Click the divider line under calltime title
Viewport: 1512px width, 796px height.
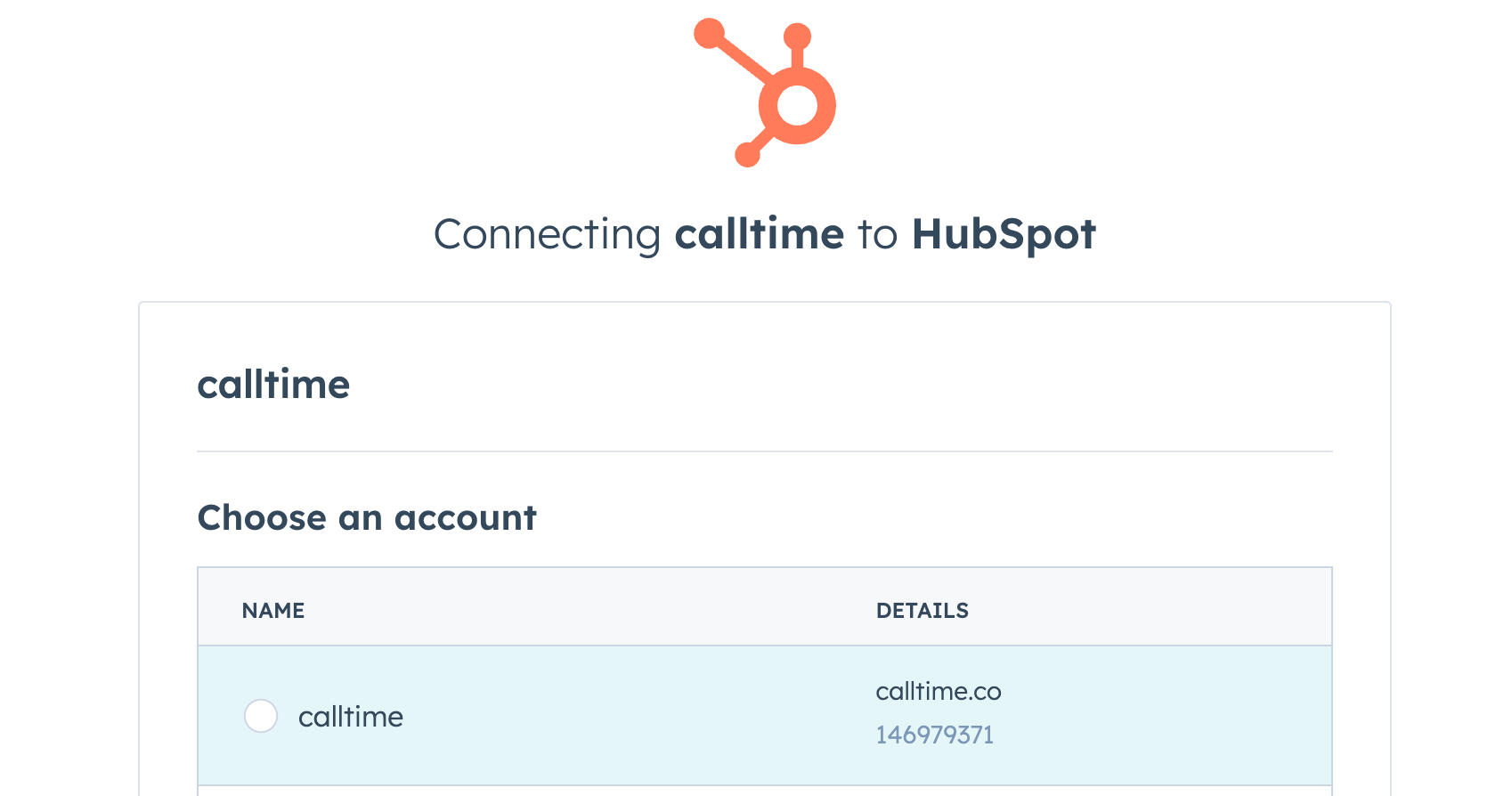tap(764, 451)
